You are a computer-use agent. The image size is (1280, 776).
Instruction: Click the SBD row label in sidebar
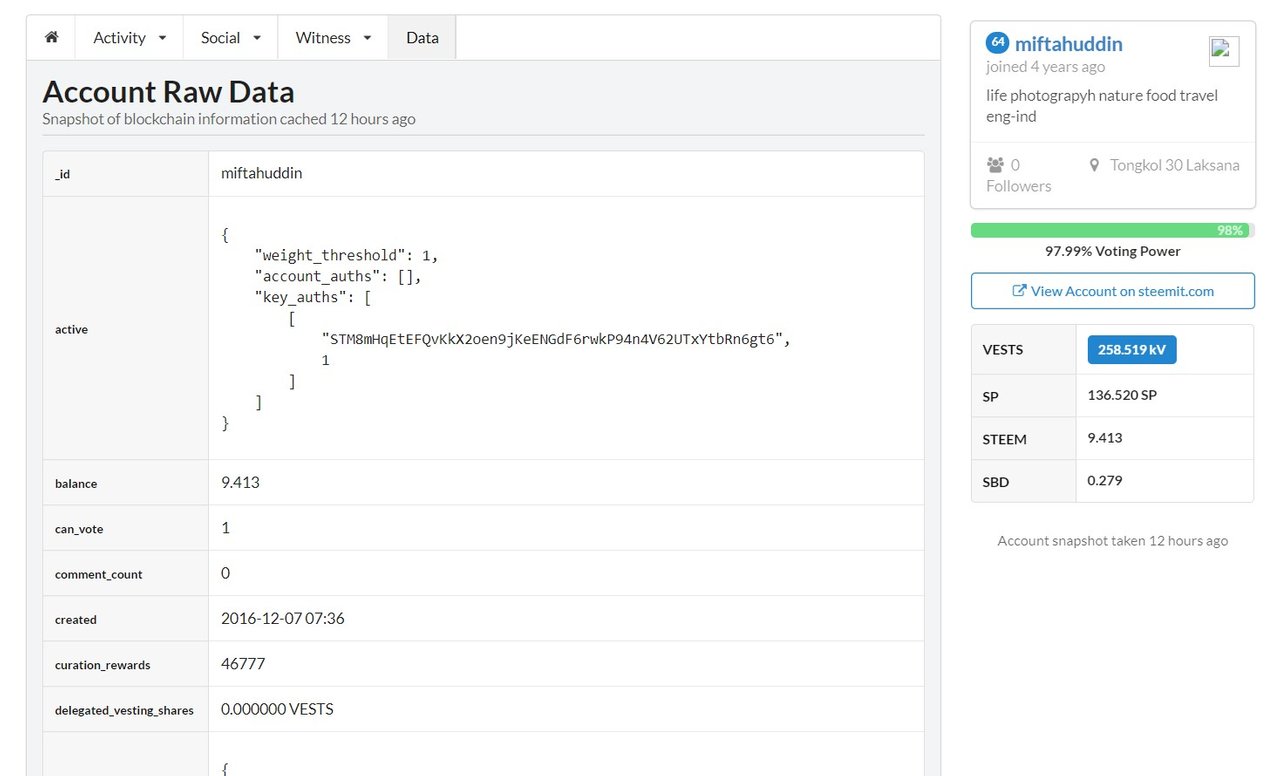point(996,482)
